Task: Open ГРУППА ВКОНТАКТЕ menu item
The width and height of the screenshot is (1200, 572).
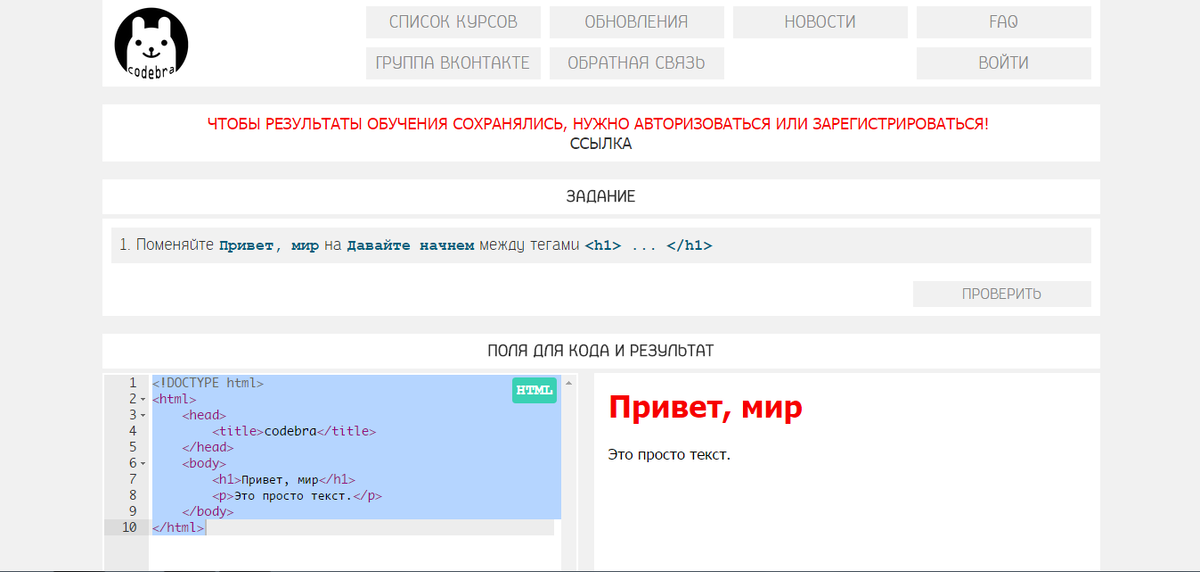Action: click(453, 63)
